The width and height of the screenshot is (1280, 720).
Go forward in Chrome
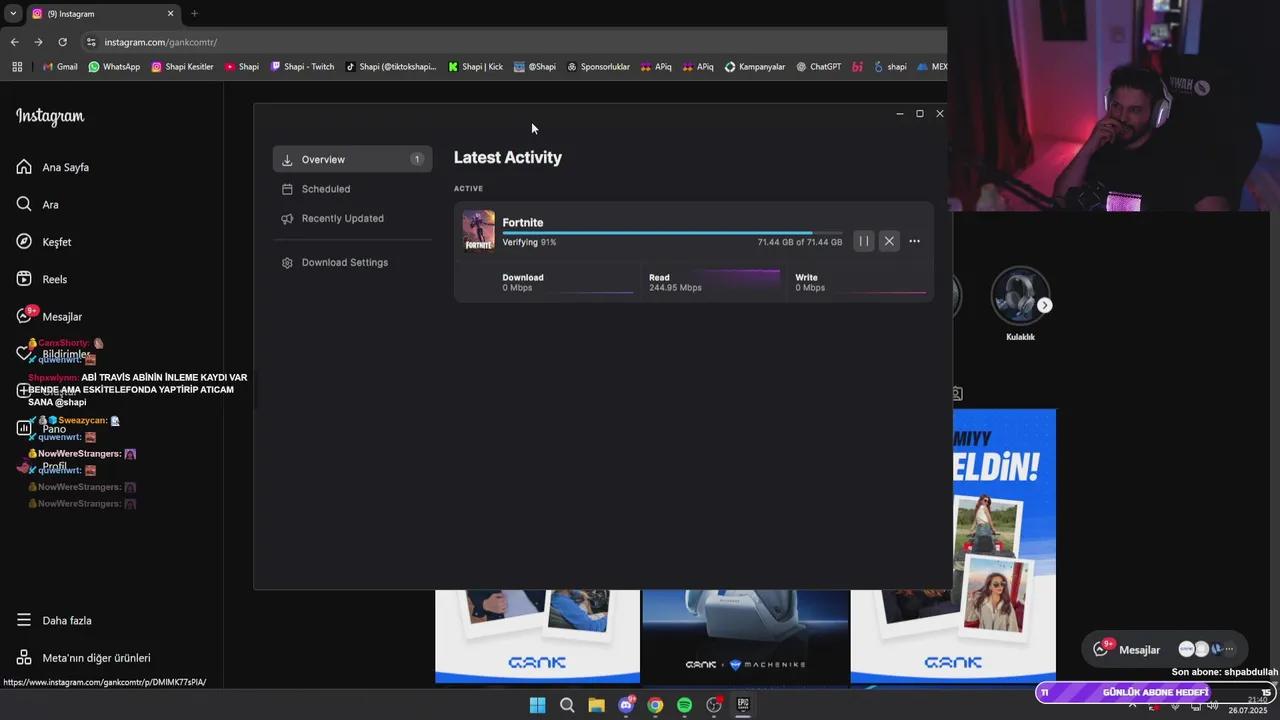38,42
